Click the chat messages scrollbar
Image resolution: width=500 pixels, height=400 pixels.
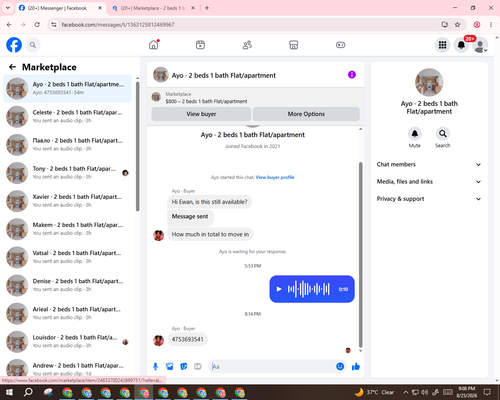360,255
